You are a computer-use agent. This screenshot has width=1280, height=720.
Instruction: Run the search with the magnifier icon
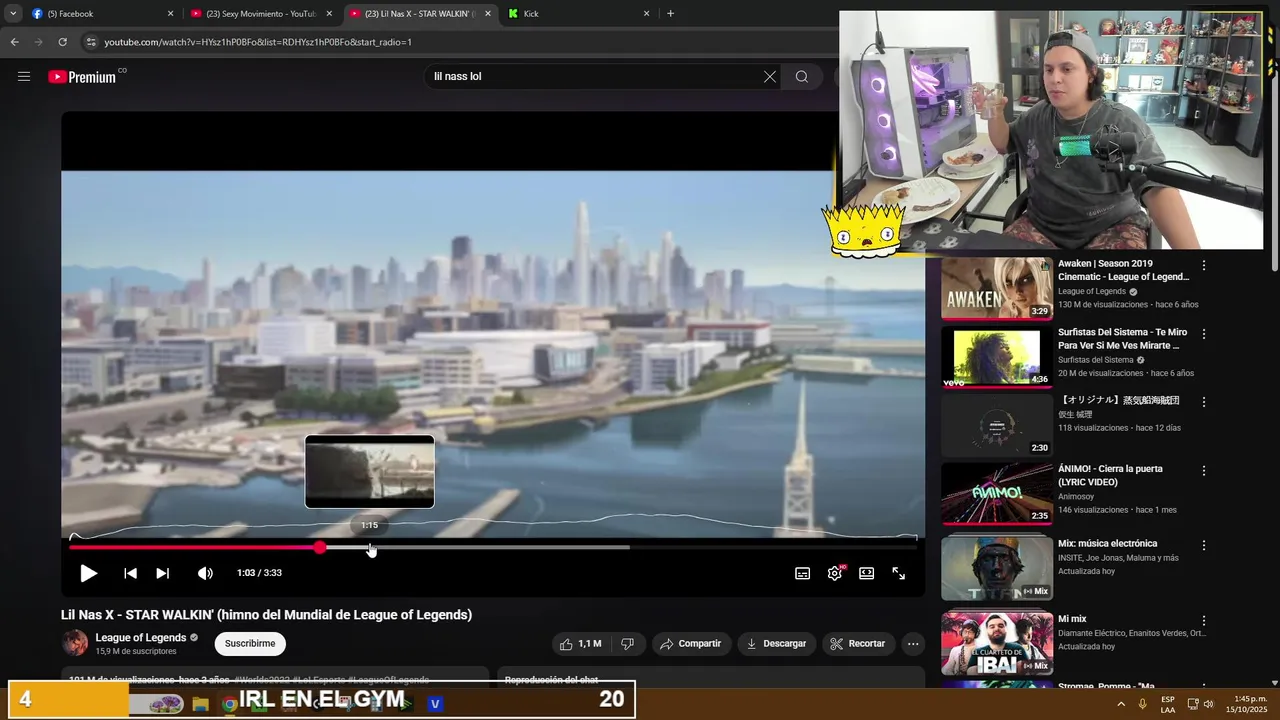click(x=802, y=76)
